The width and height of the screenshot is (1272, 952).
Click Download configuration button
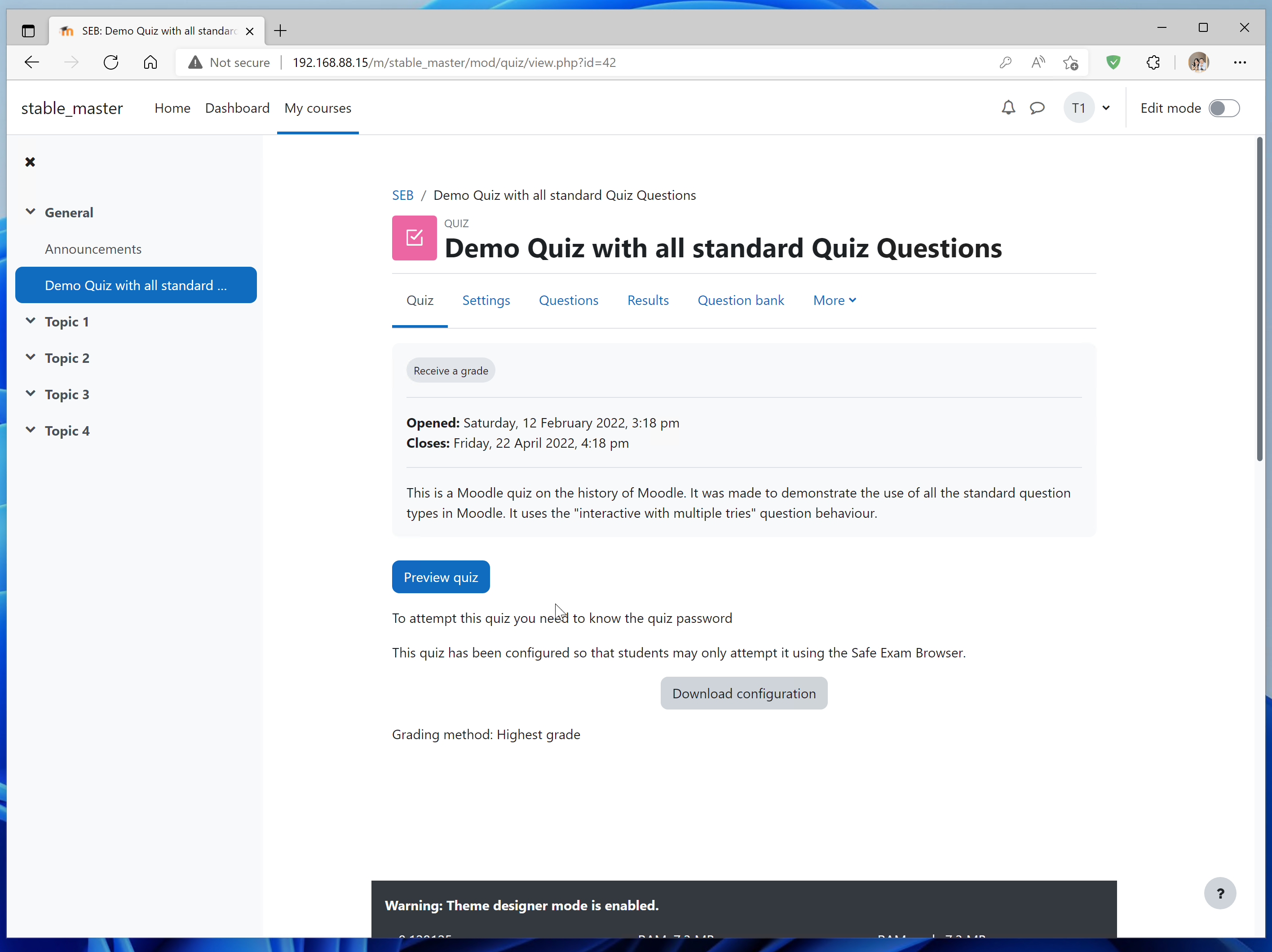pos(743,693)
